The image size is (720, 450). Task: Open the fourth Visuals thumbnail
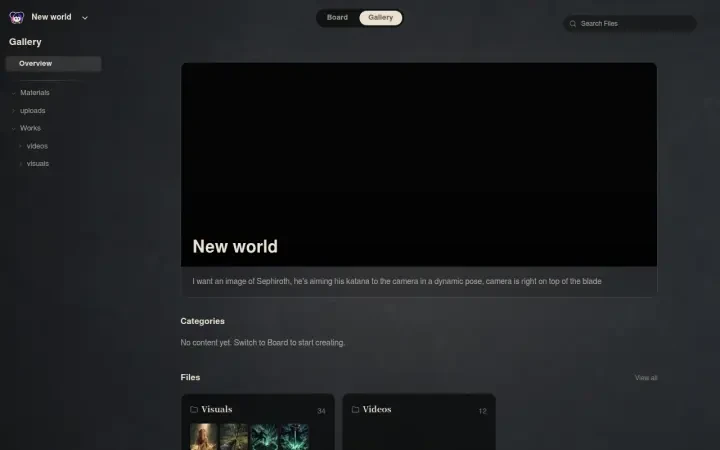pos(295,437)
